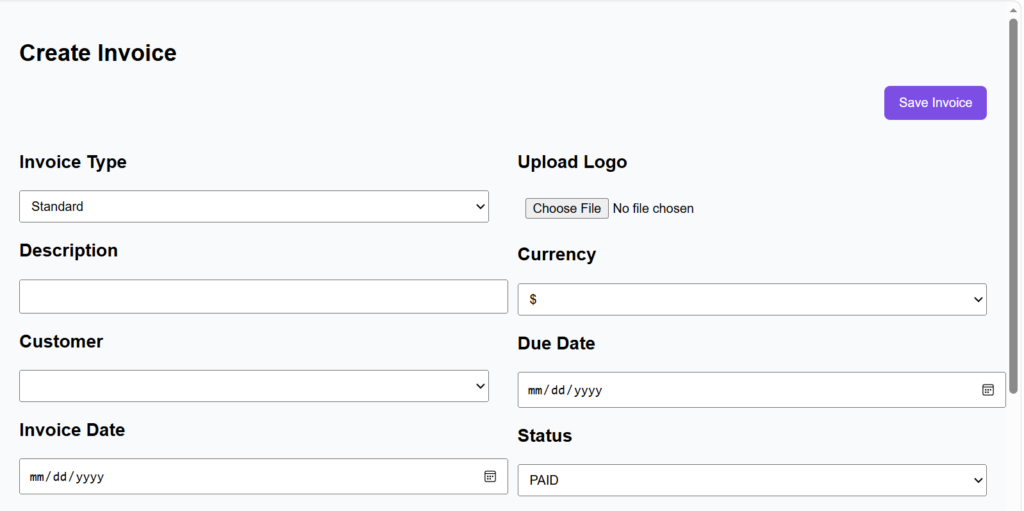Image resolution: width=1024 pixels, height=511 pixels.
Task: Open the Due Date calendar picker icon
Action: point(988,390)
